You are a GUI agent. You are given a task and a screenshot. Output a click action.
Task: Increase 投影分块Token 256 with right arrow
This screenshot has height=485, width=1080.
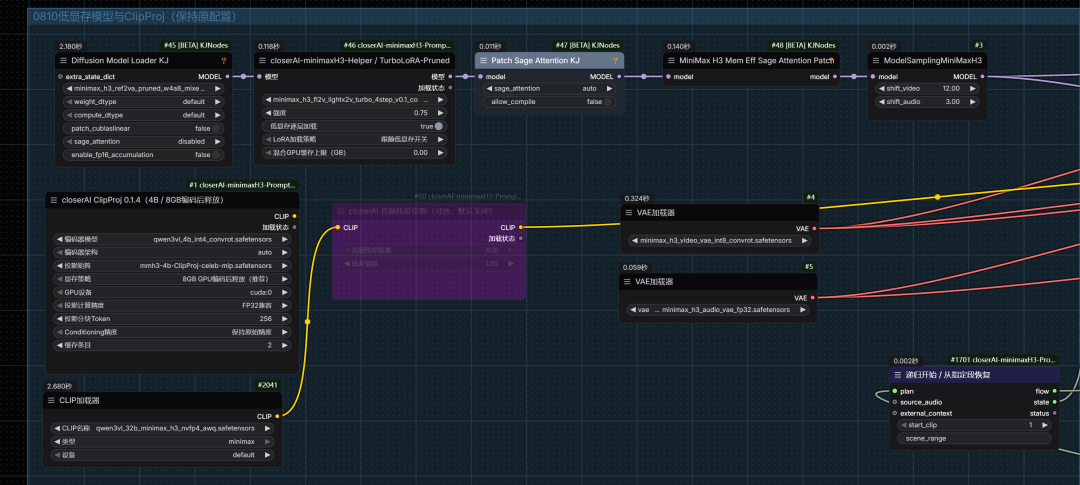pos(284,319)
